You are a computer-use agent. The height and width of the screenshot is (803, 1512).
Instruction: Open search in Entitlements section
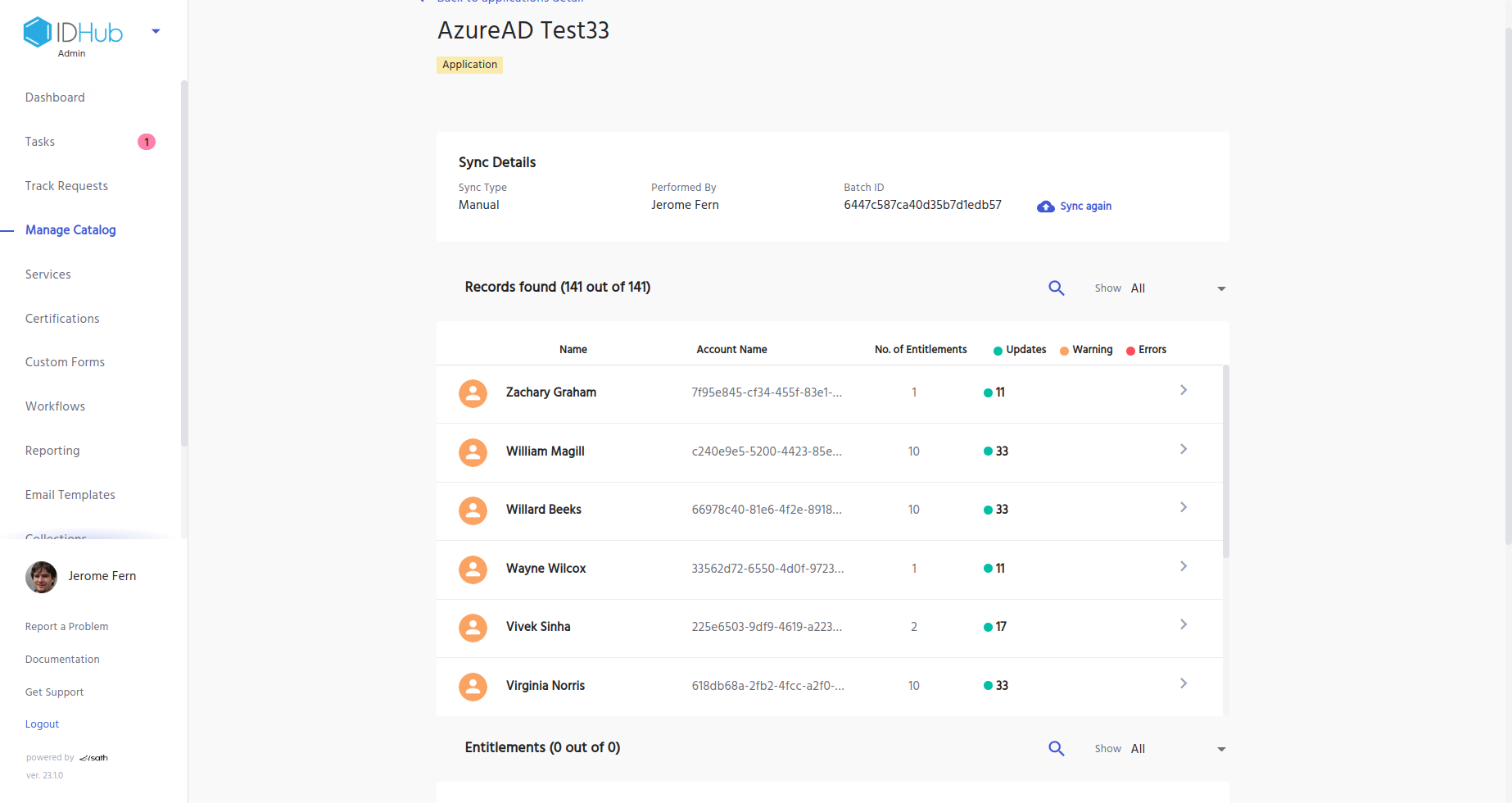(1056, 749)
